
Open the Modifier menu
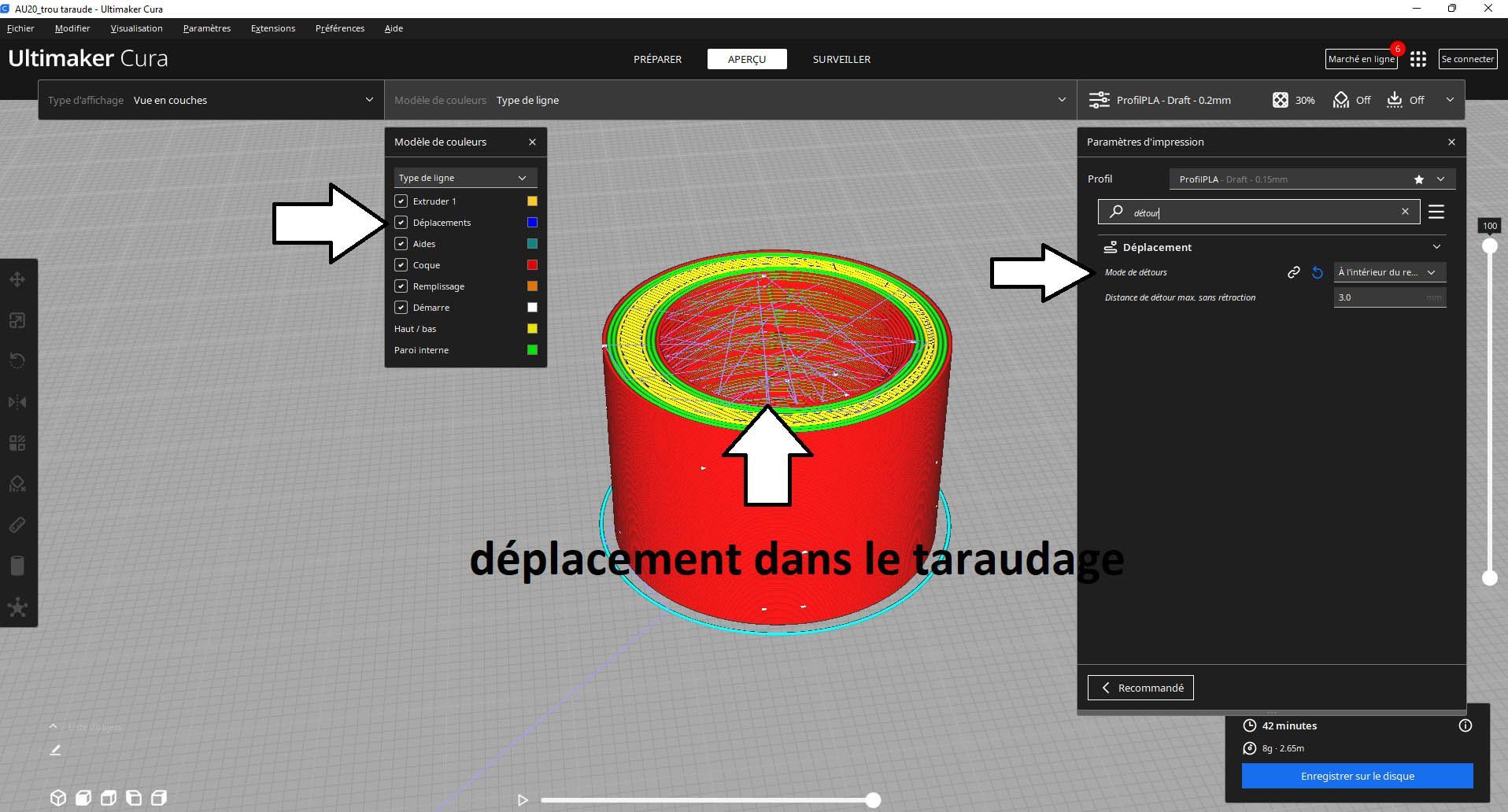(72, 28)
